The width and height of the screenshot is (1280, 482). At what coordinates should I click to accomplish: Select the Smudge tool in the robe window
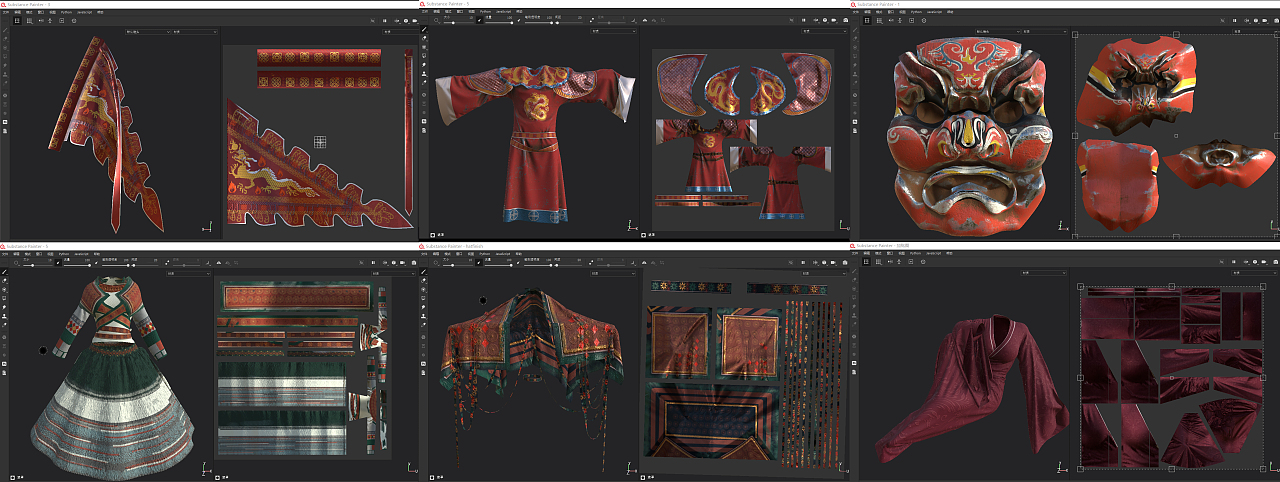pos(424,64)
